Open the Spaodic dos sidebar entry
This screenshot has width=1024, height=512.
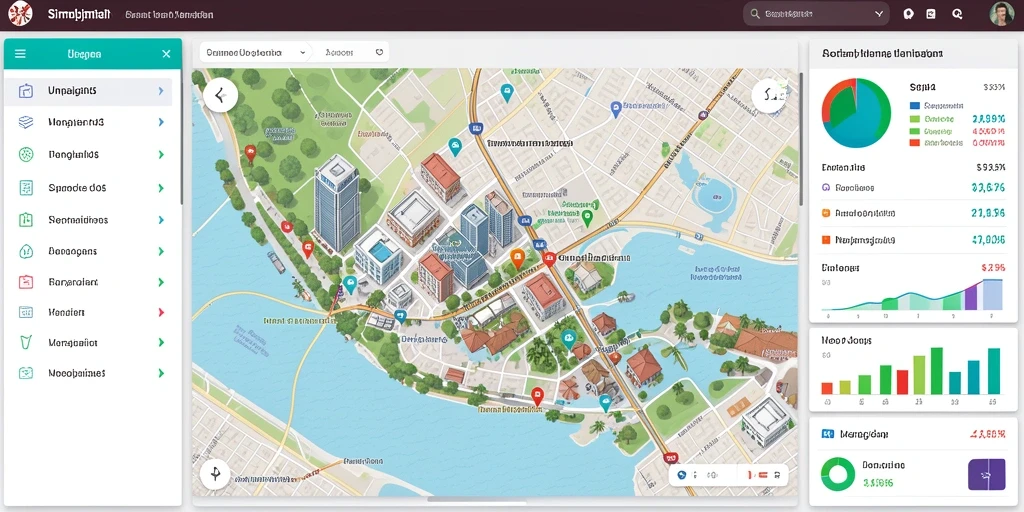click(x=88, y=188)
